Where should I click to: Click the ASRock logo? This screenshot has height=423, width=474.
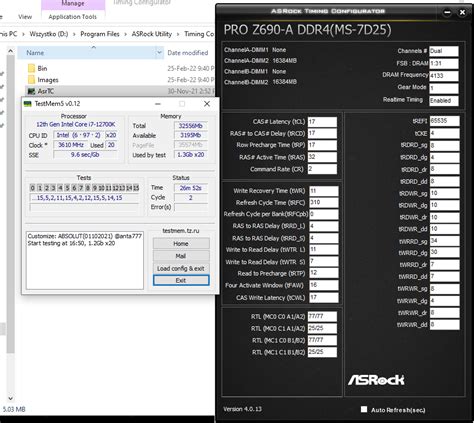376,380
